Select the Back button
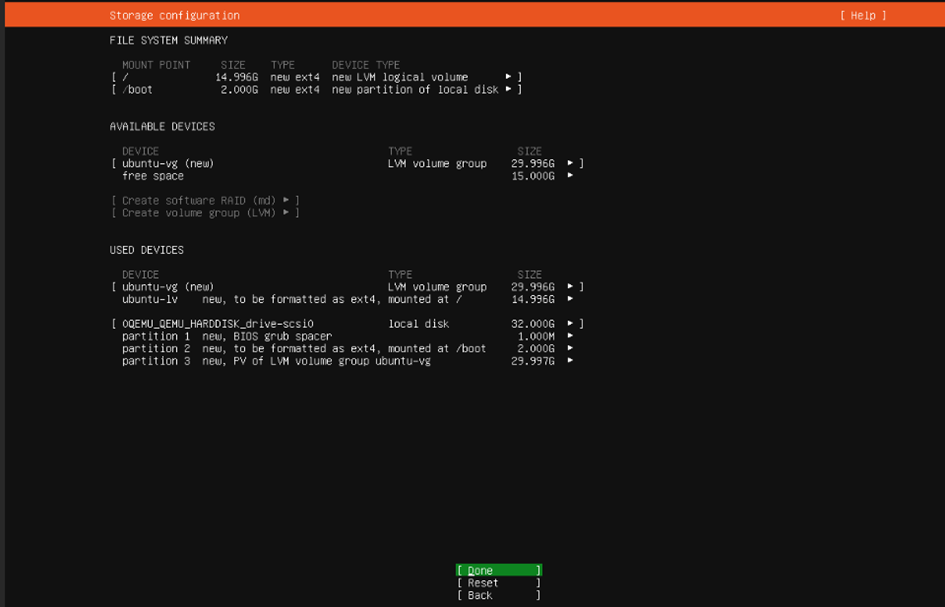 498,596
